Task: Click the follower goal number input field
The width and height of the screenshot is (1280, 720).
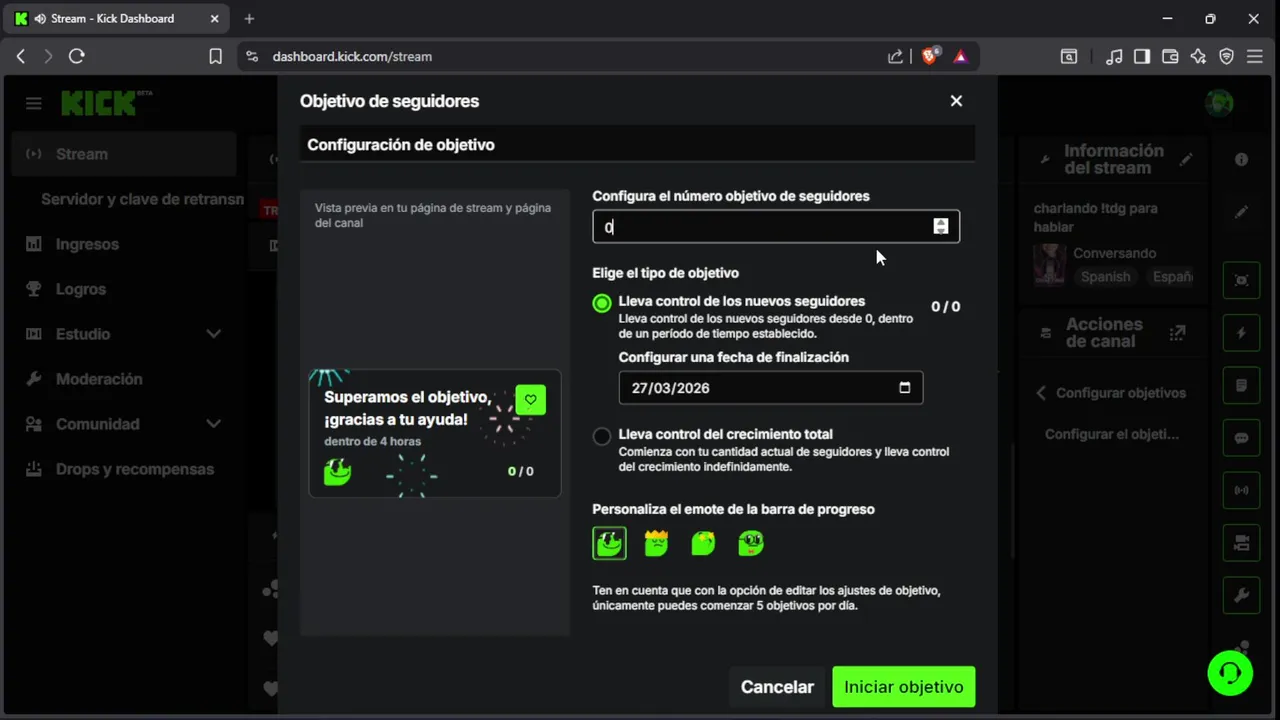Action: point(776,227)
